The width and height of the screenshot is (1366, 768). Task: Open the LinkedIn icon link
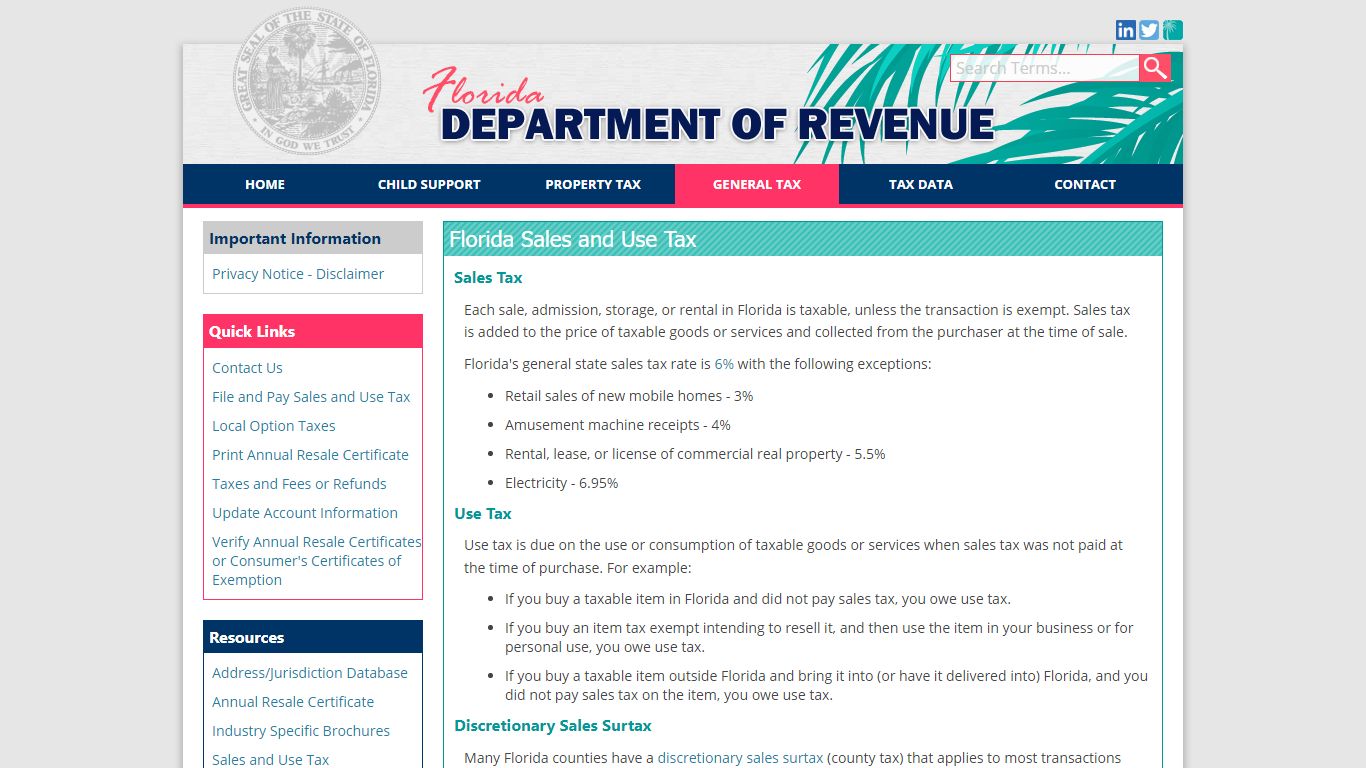[x=1126, y=30]
